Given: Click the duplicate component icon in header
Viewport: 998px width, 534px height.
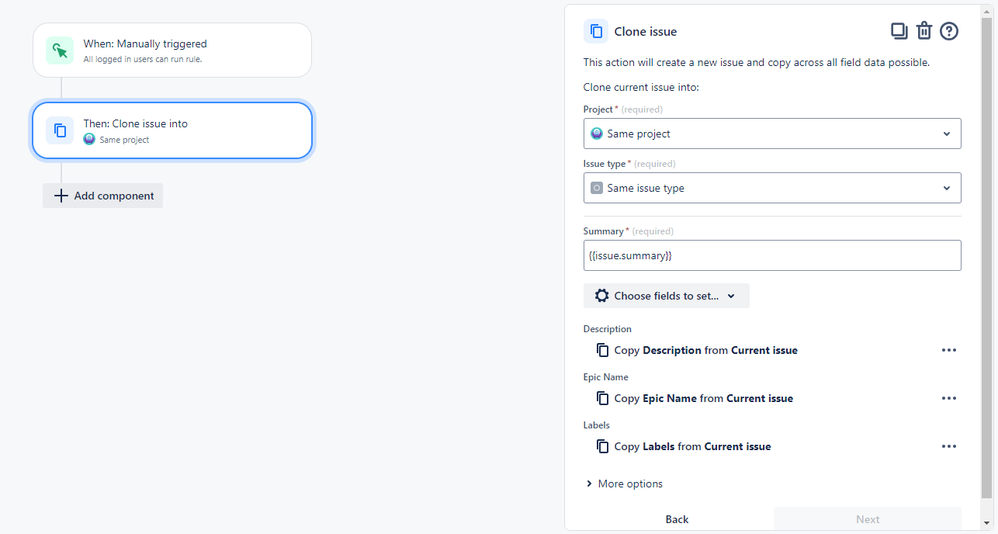Looking at the screenshot, I should point(898,31).
